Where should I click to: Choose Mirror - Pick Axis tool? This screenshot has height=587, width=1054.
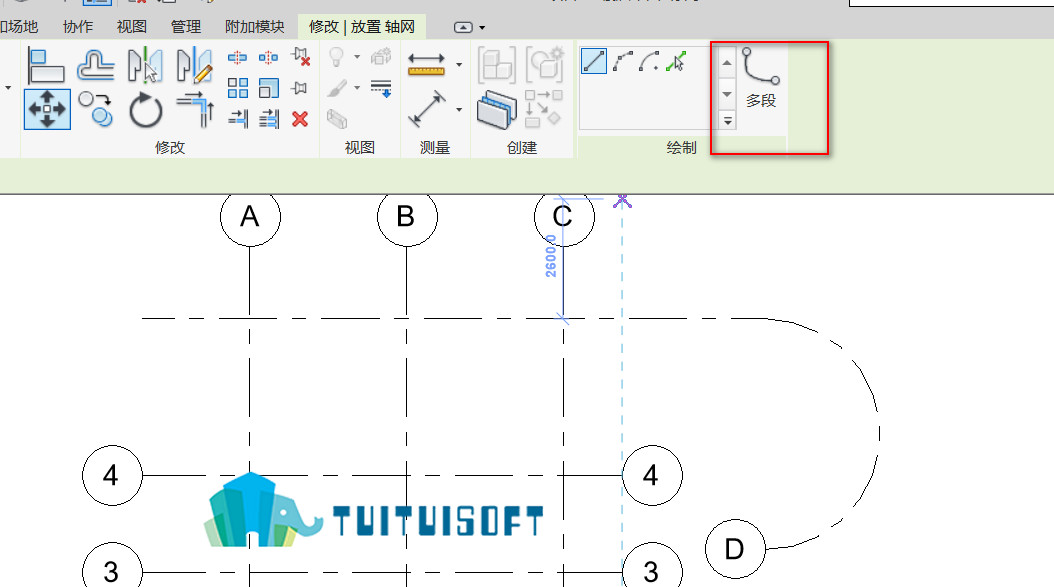click(x=145, y=65)
